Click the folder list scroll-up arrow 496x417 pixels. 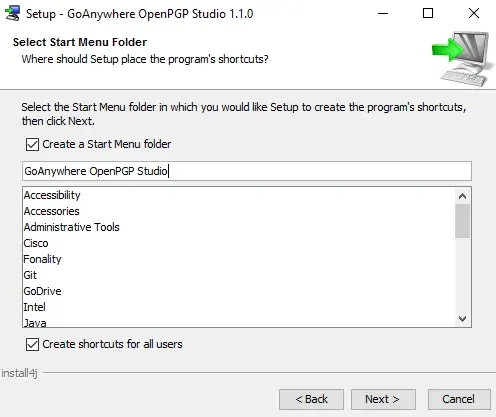click(x=462, y=196)
